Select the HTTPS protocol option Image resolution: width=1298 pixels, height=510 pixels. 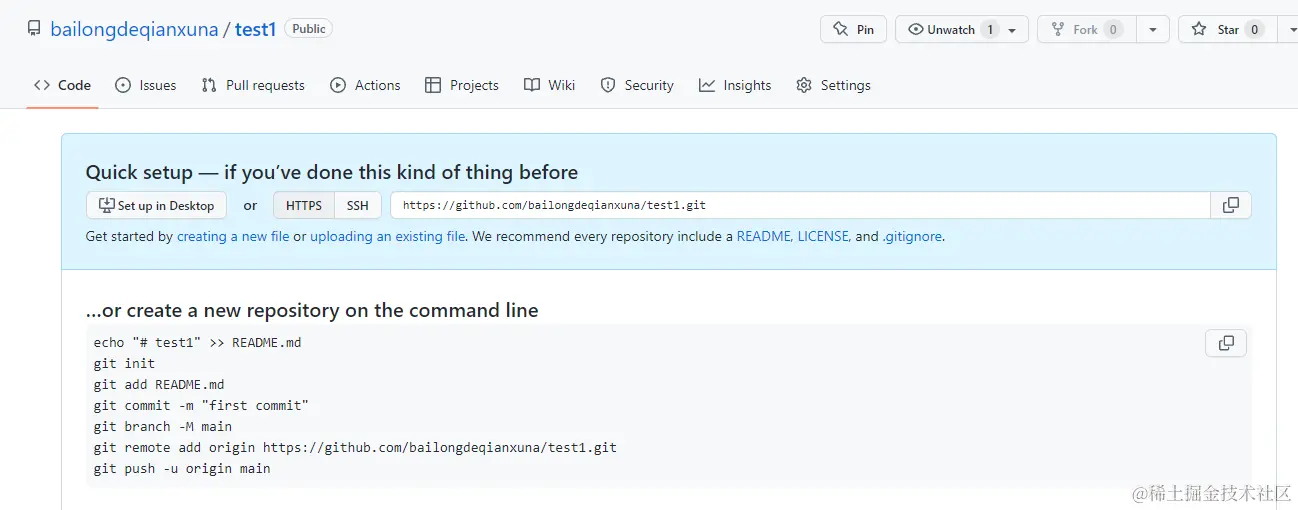[x=304, y=205]
